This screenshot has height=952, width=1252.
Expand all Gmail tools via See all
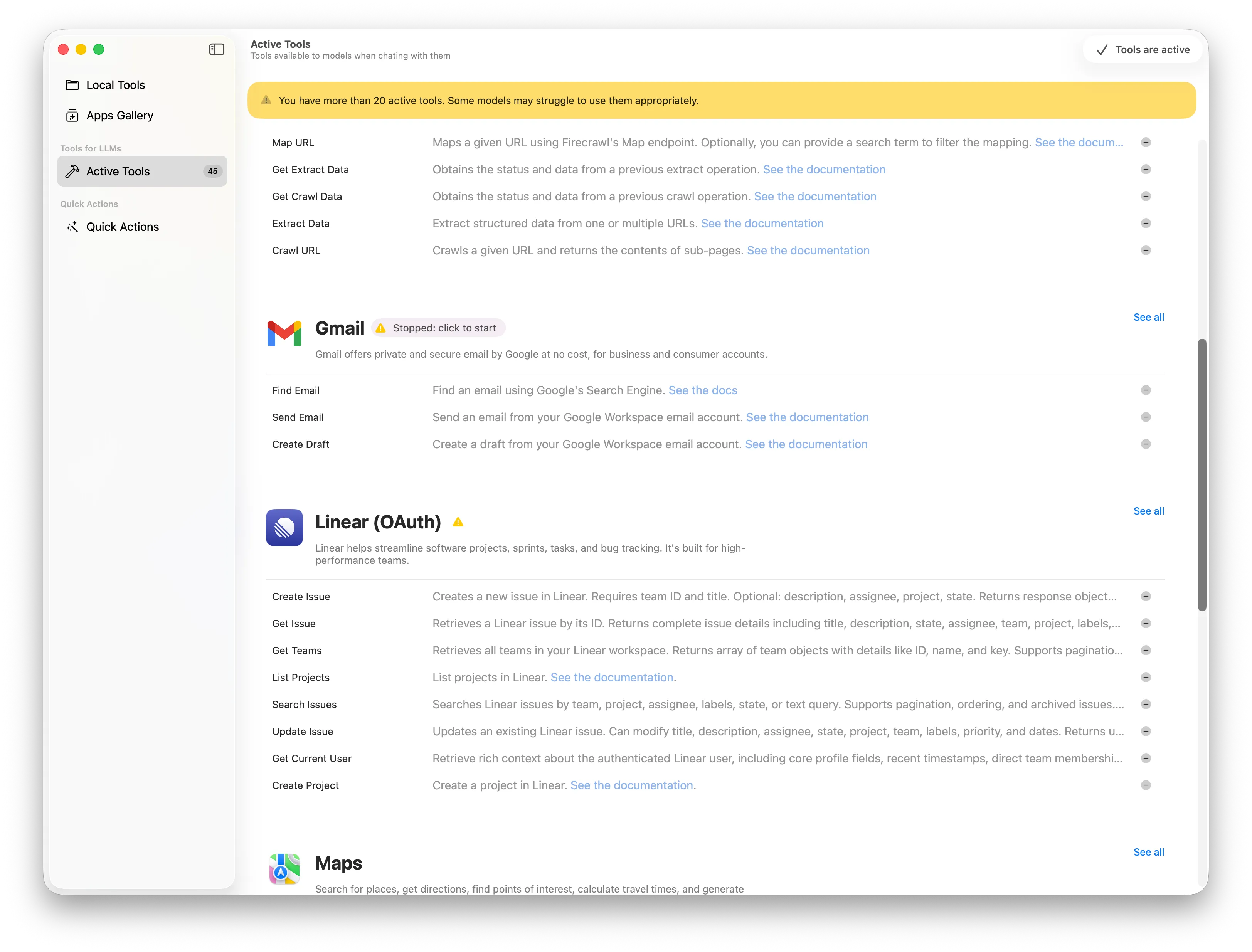tap(1148, 317)
